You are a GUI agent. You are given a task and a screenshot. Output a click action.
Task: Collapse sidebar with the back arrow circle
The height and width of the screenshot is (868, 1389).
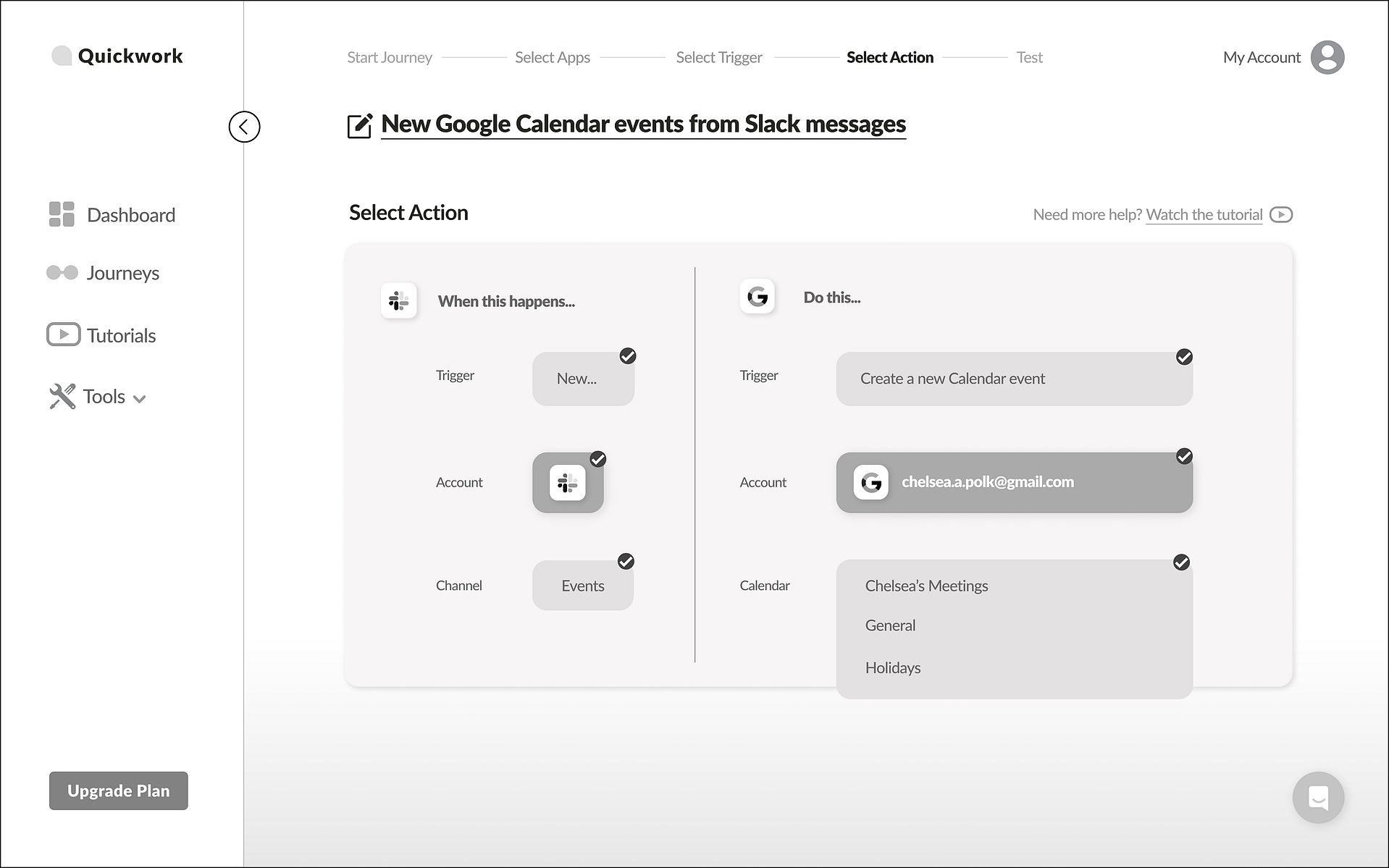[244, 127]
